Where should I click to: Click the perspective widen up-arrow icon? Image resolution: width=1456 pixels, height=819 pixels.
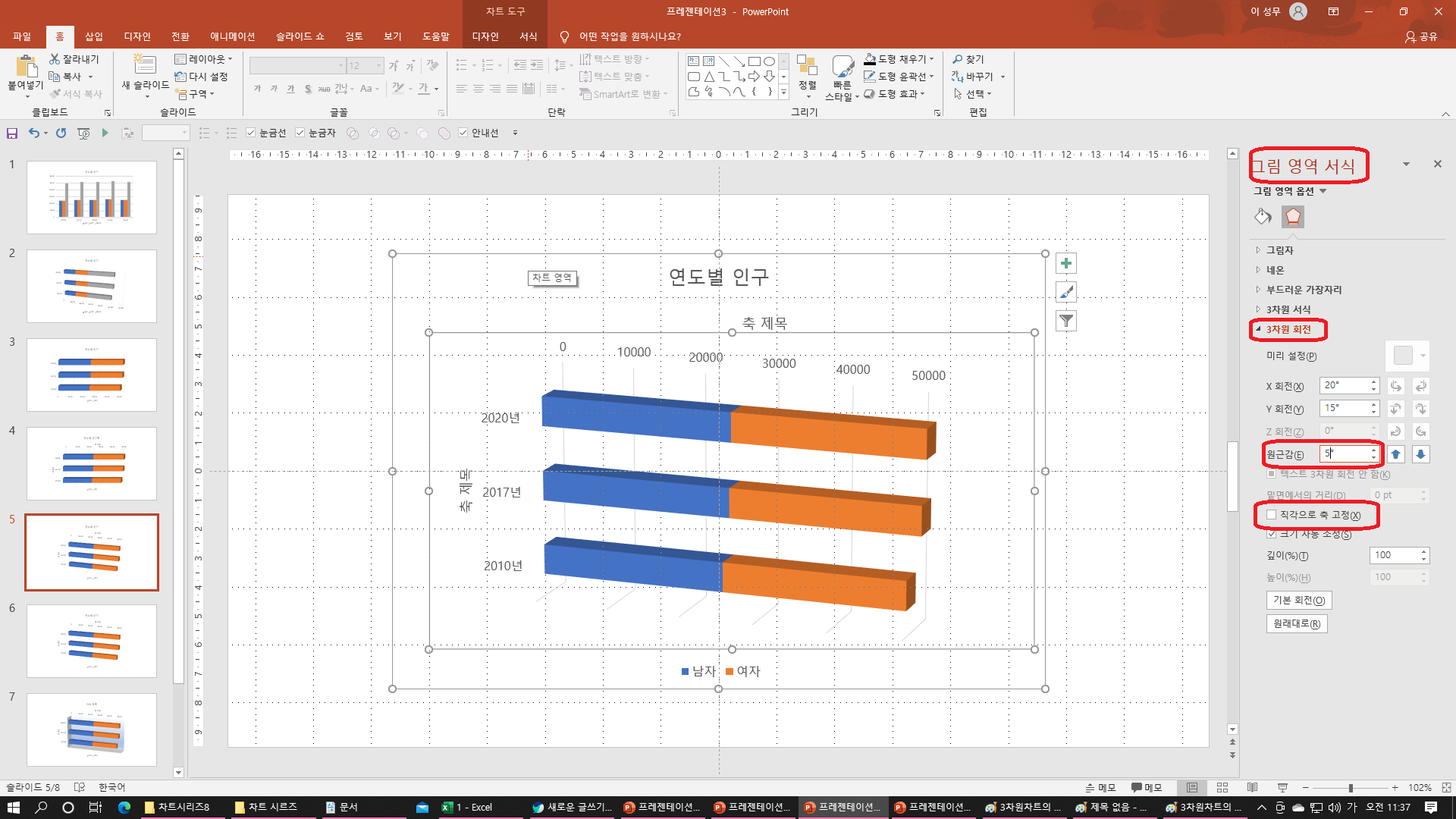click(1396, 454)
